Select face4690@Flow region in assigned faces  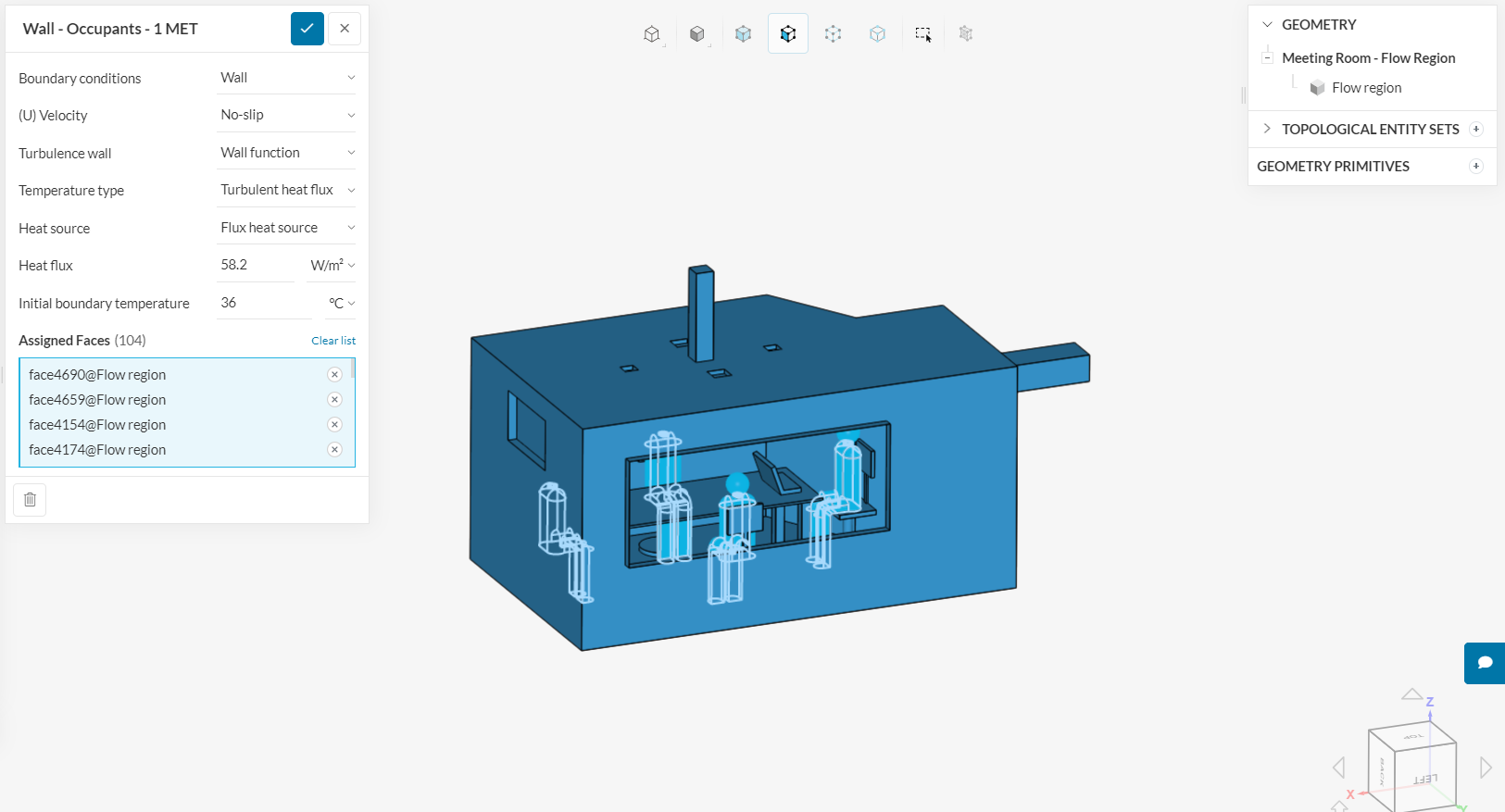pyautogui.click(x=97, y=375)
